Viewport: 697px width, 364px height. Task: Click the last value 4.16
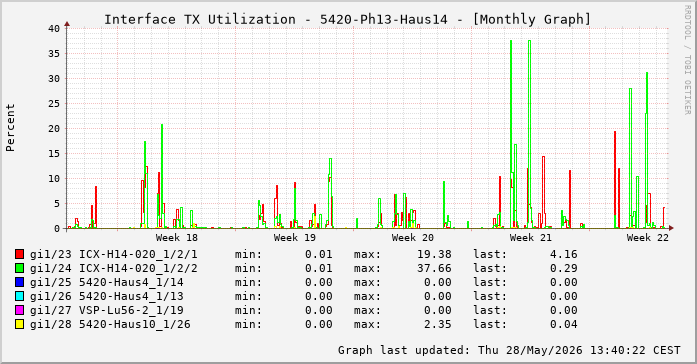564,254
